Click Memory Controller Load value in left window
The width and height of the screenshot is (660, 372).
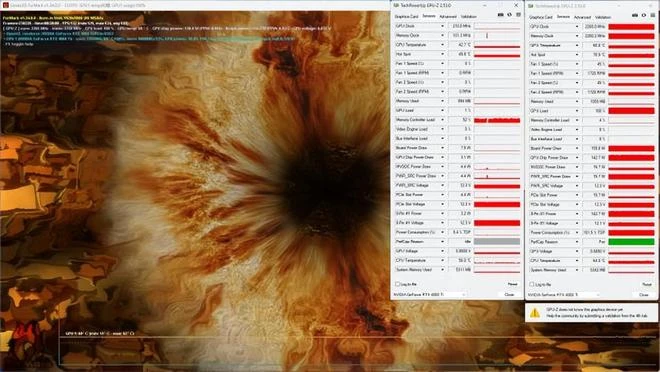click(x=460, y=120)
